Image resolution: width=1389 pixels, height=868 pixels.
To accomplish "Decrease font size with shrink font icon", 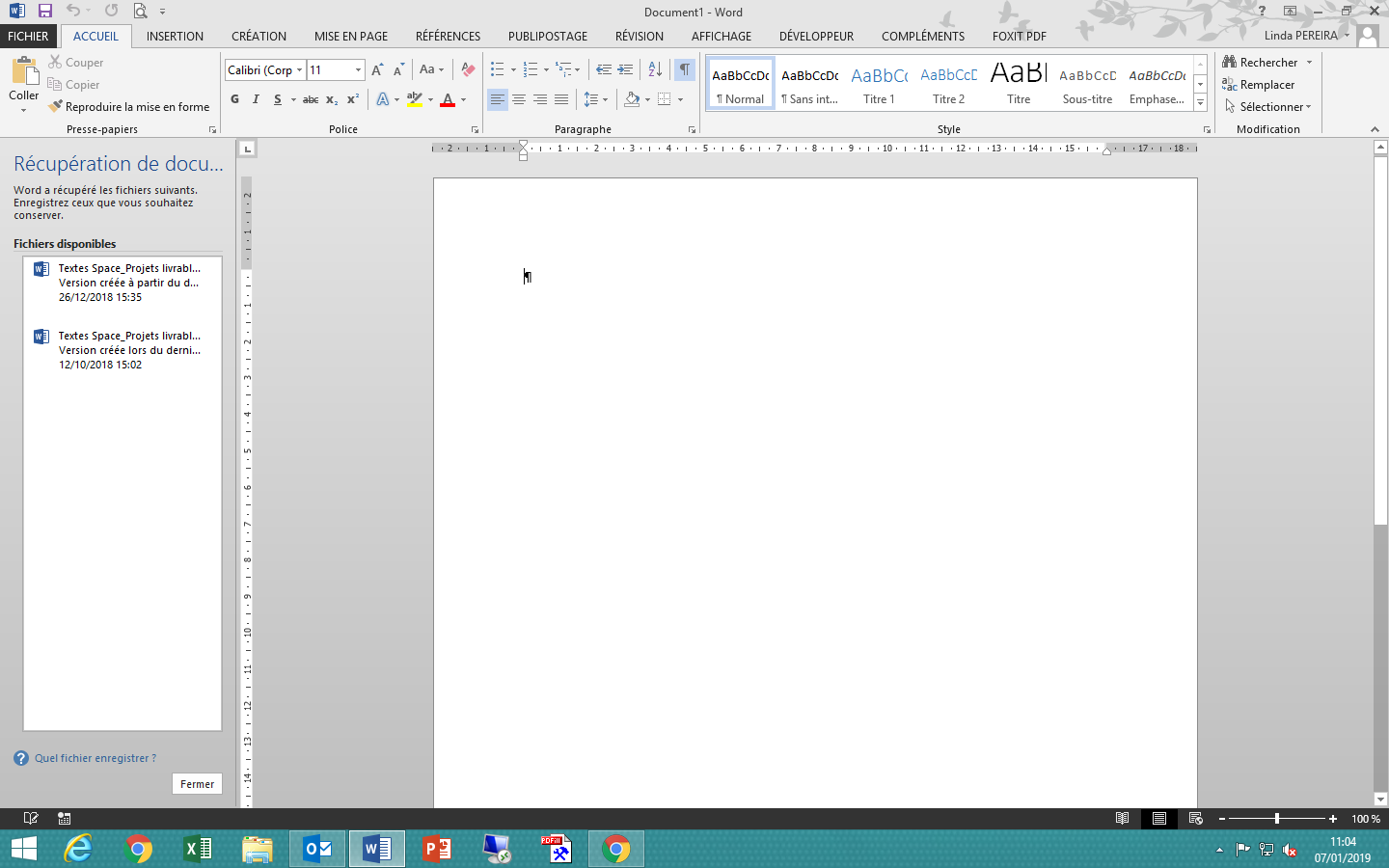I will 398,69.
